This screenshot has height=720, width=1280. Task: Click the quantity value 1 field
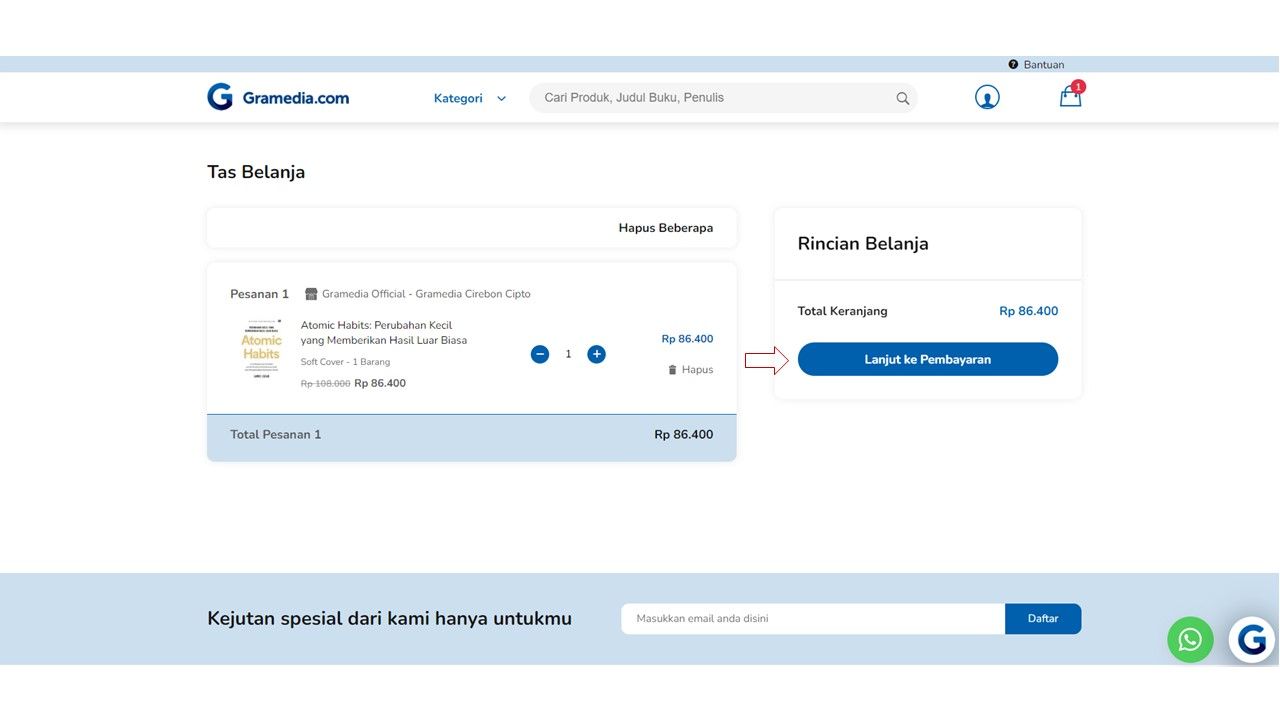tap(568, 354)
